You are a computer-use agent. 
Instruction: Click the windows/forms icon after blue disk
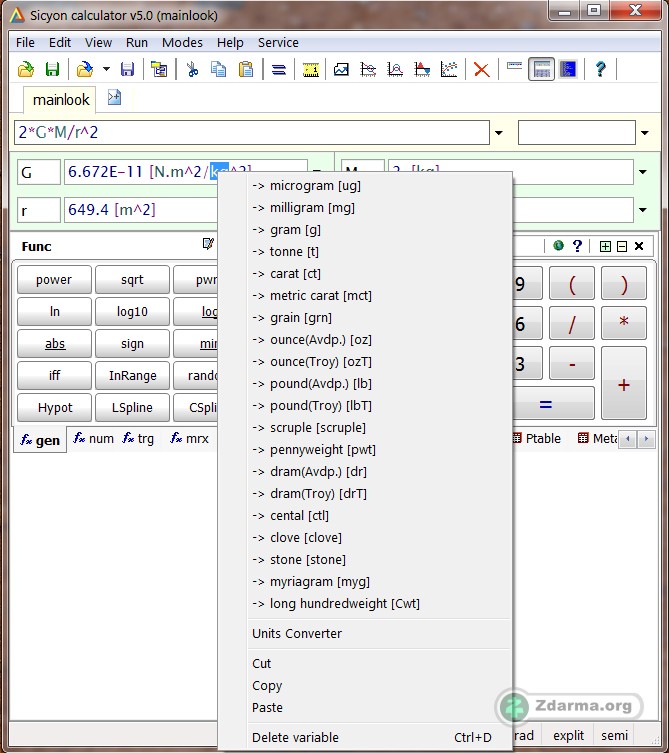(159, 70)
